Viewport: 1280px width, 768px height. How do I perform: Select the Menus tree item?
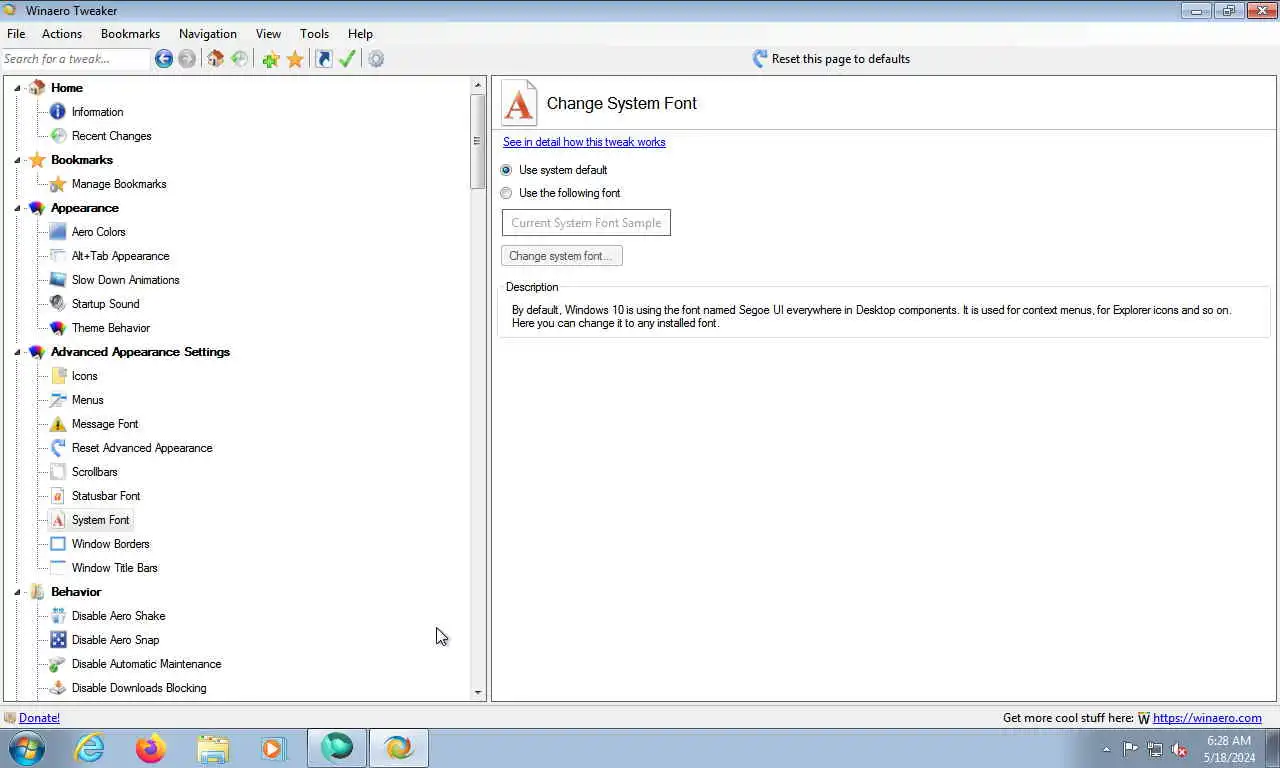pos(88,400)
